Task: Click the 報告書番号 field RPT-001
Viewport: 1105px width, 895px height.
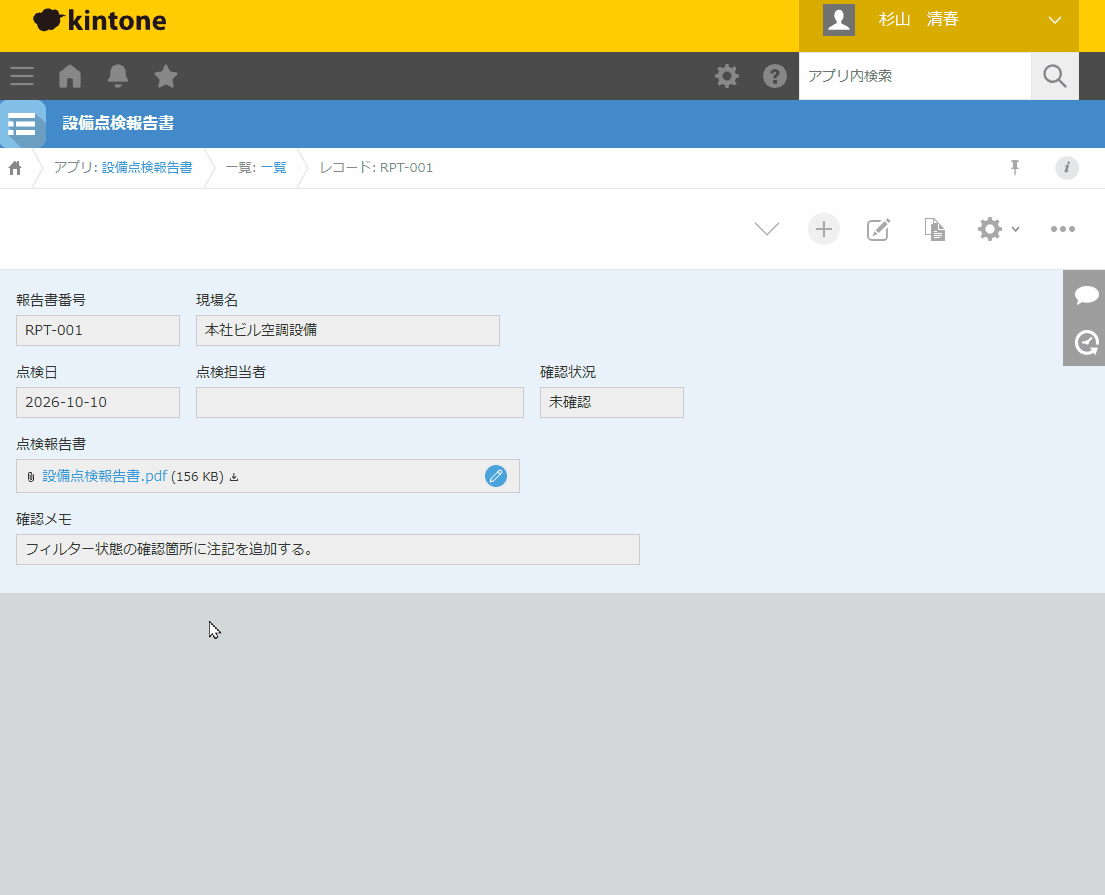Action: pyautogui.click(x=98, y=331)
